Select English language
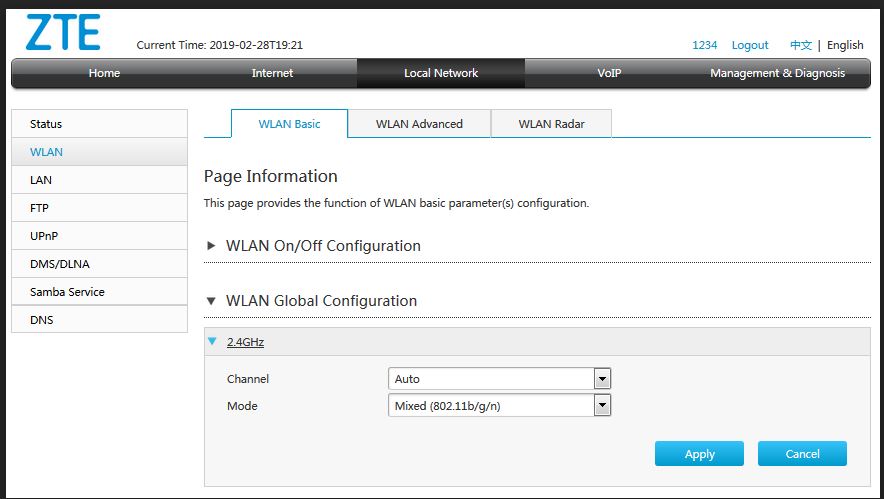The image size is (884, 499). 845,45
